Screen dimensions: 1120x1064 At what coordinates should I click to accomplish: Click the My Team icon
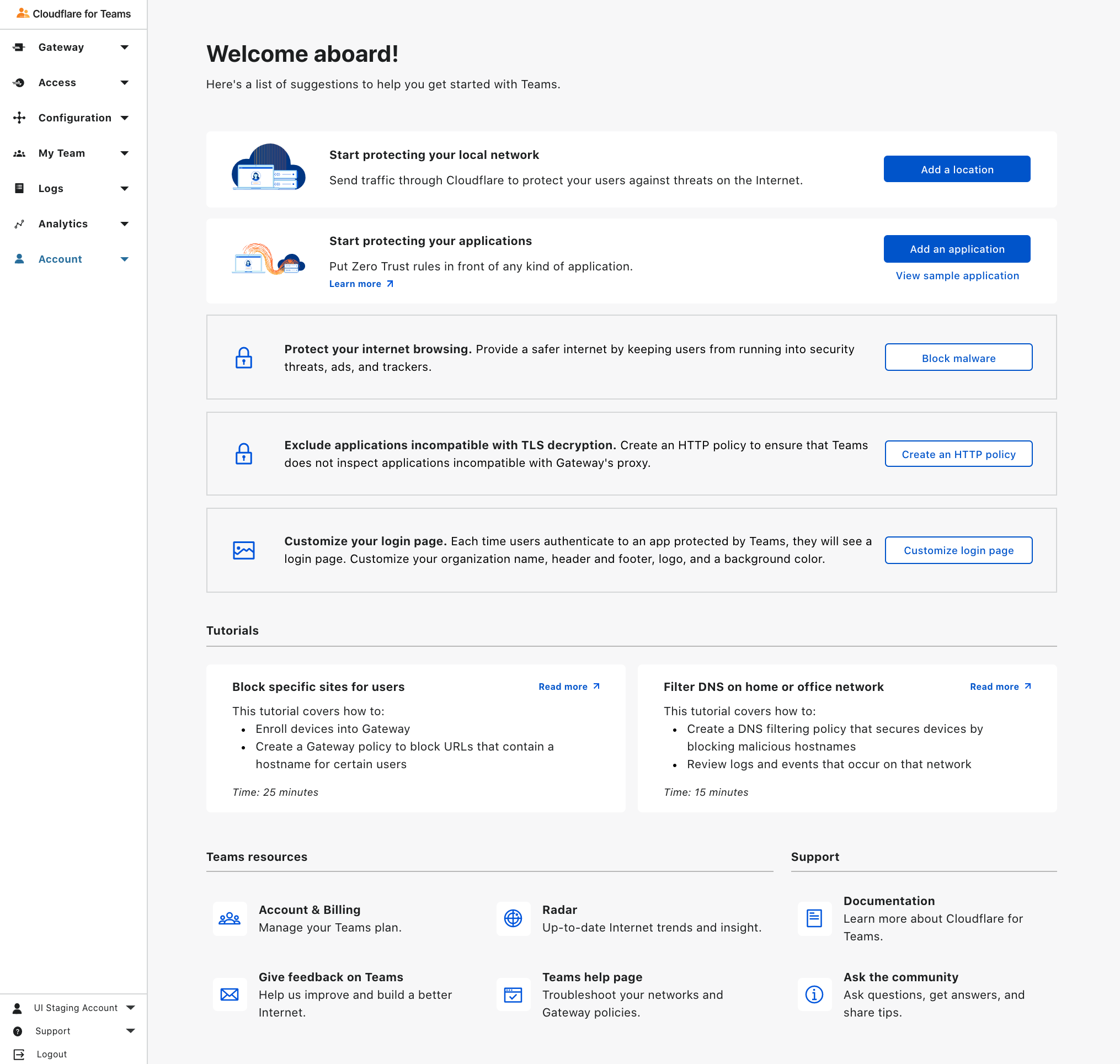20,152
